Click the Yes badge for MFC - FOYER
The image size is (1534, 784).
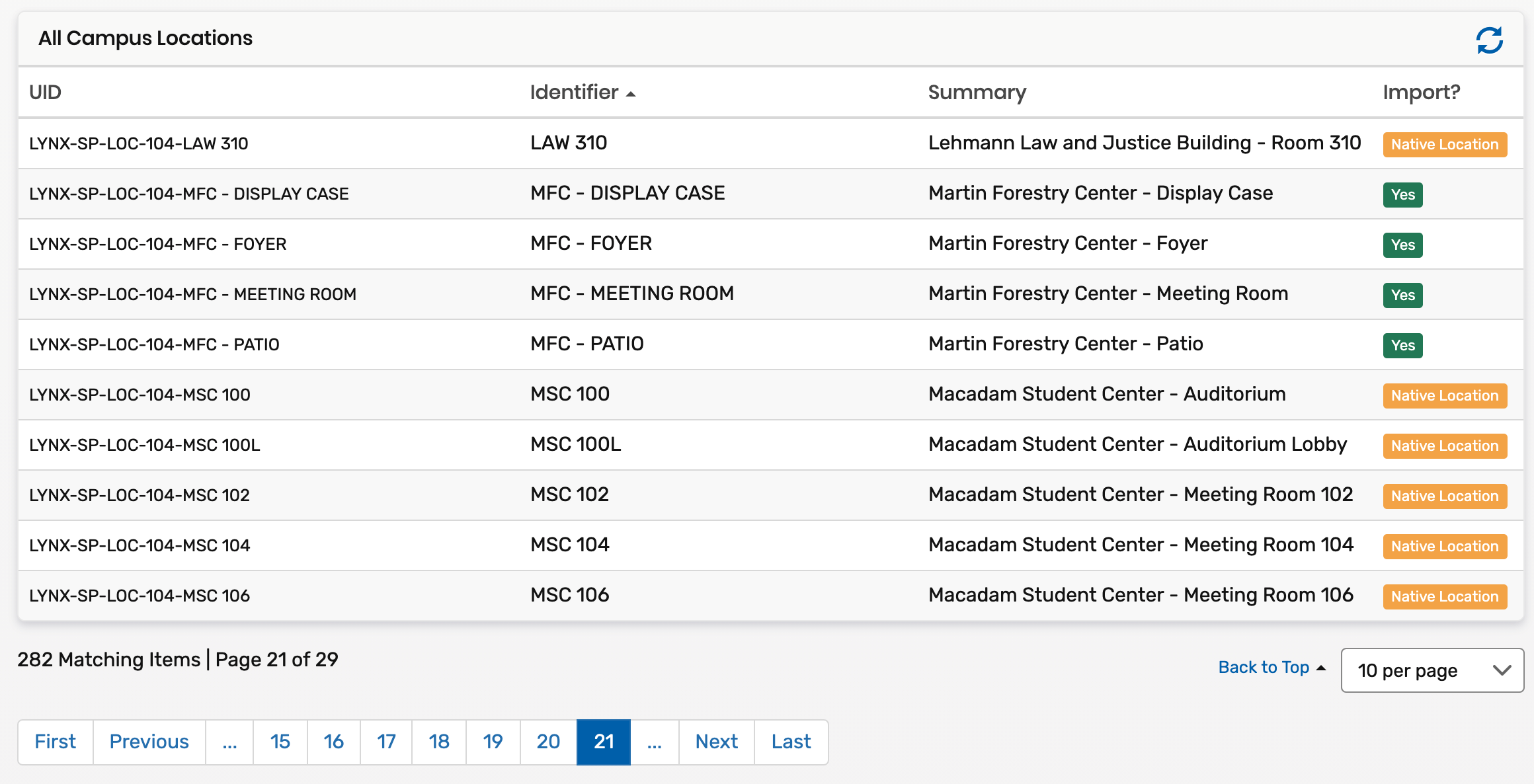(1402, 245)
